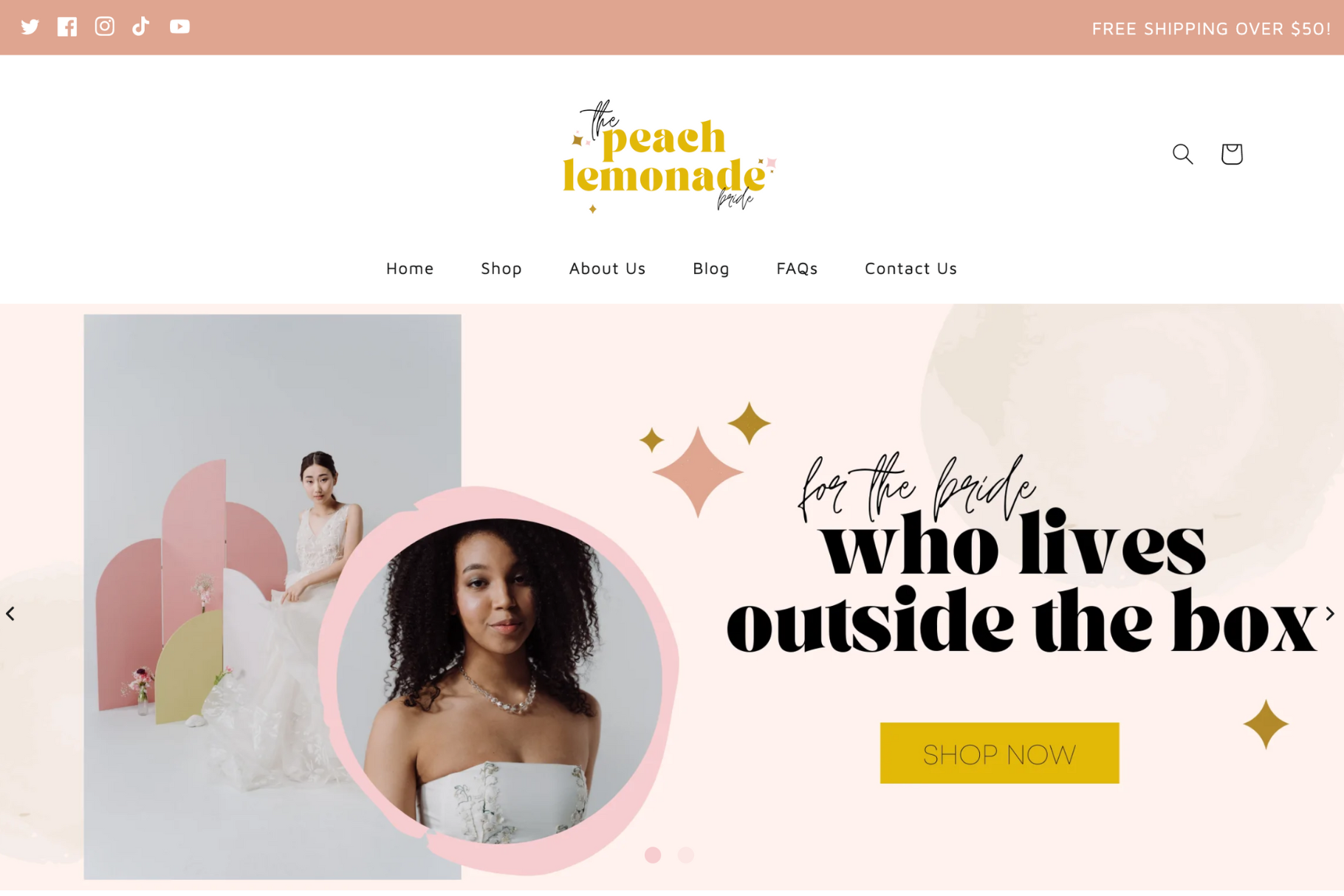Open the Contact Us link

point(911,269)
